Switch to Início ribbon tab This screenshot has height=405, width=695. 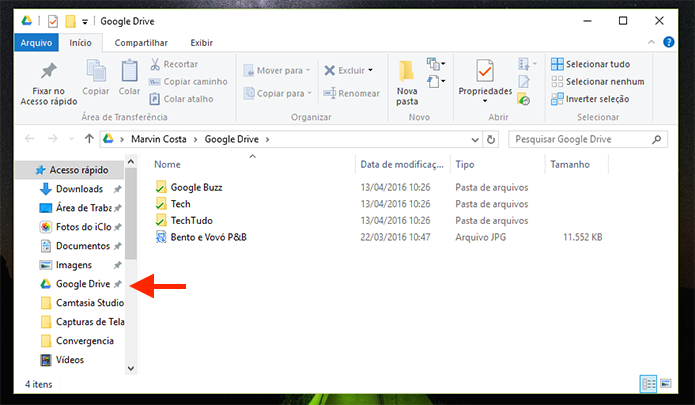coord(80,43)
